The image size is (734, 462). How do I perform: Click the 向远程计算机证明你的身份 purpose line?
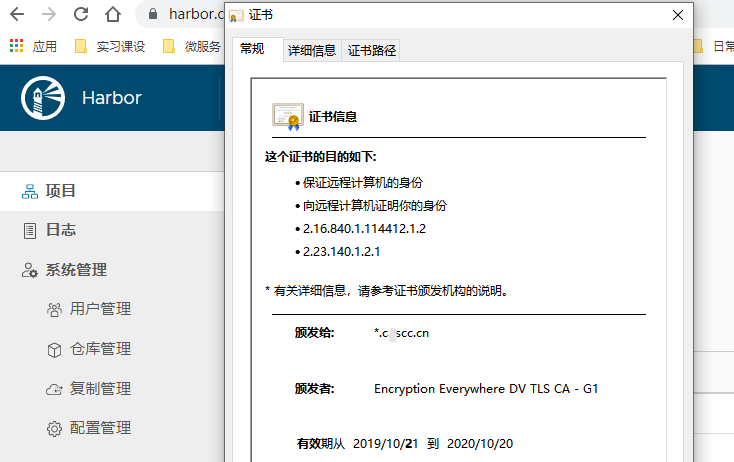pyautogui.click(x=374, y=205)
